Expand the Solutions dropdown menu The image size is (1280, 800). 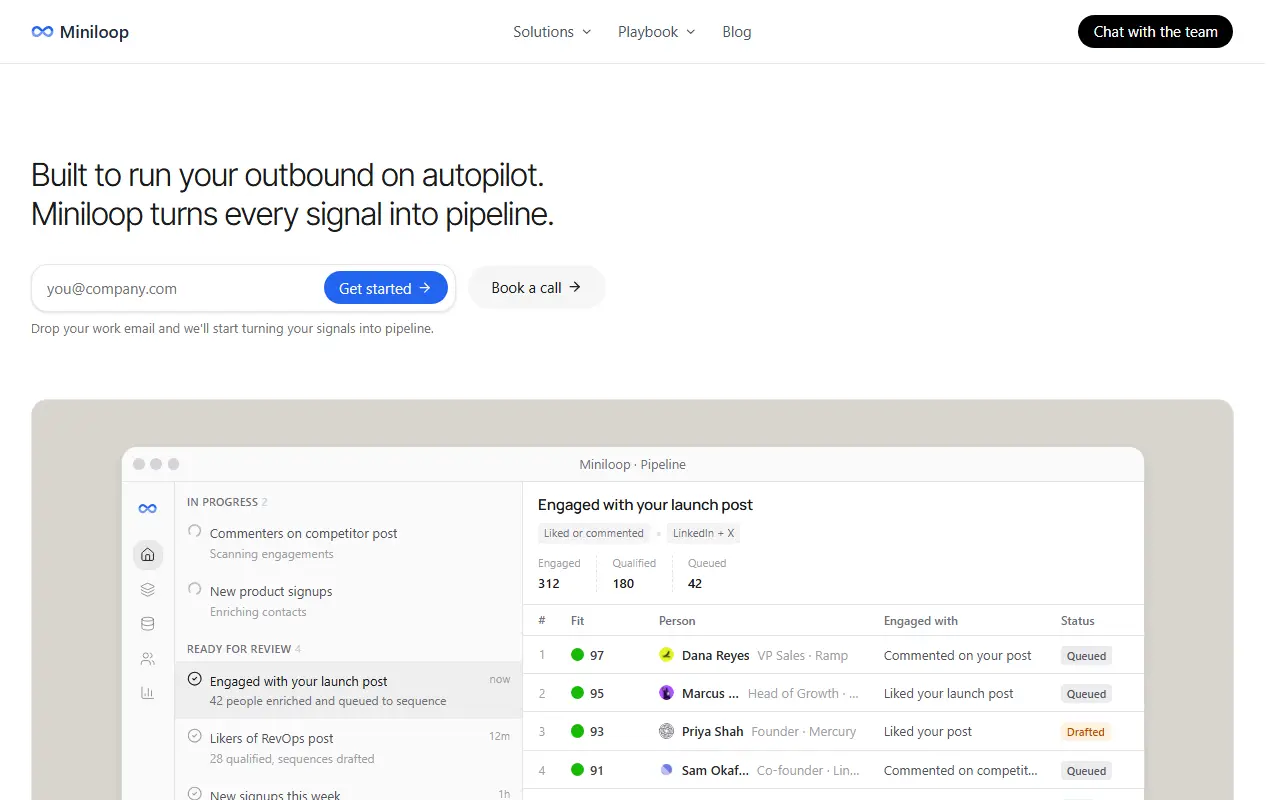[x=552, y=32]
